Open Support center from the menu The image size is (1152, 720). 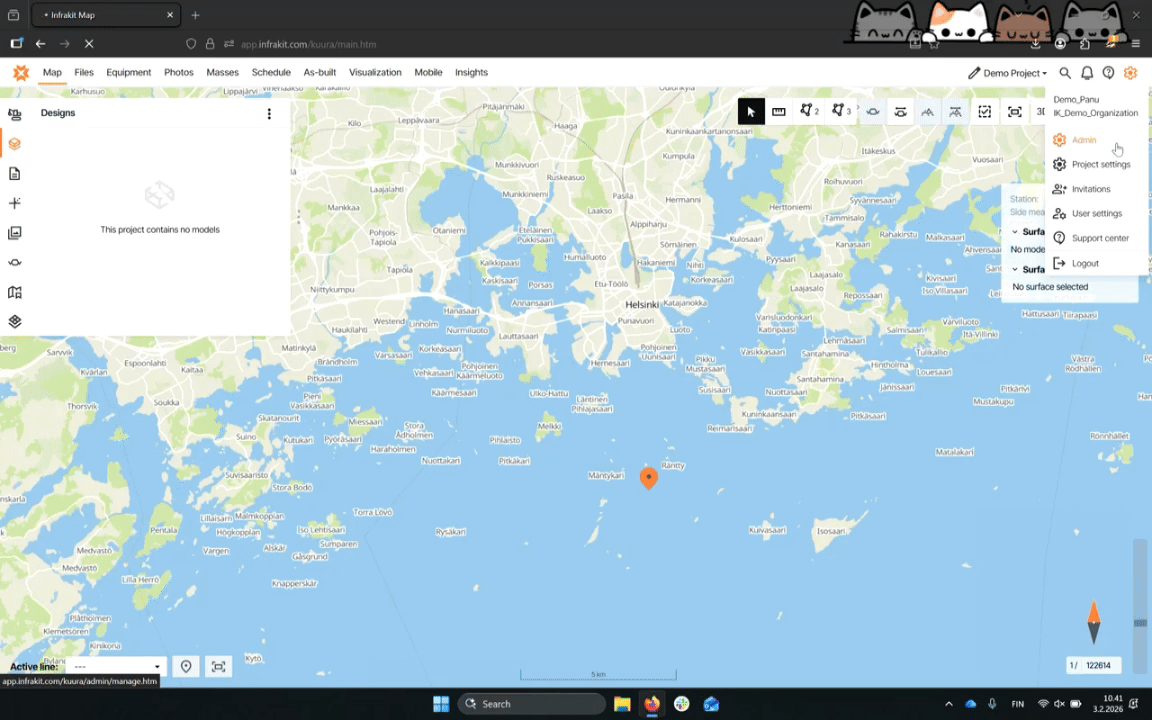[1096, 238]
